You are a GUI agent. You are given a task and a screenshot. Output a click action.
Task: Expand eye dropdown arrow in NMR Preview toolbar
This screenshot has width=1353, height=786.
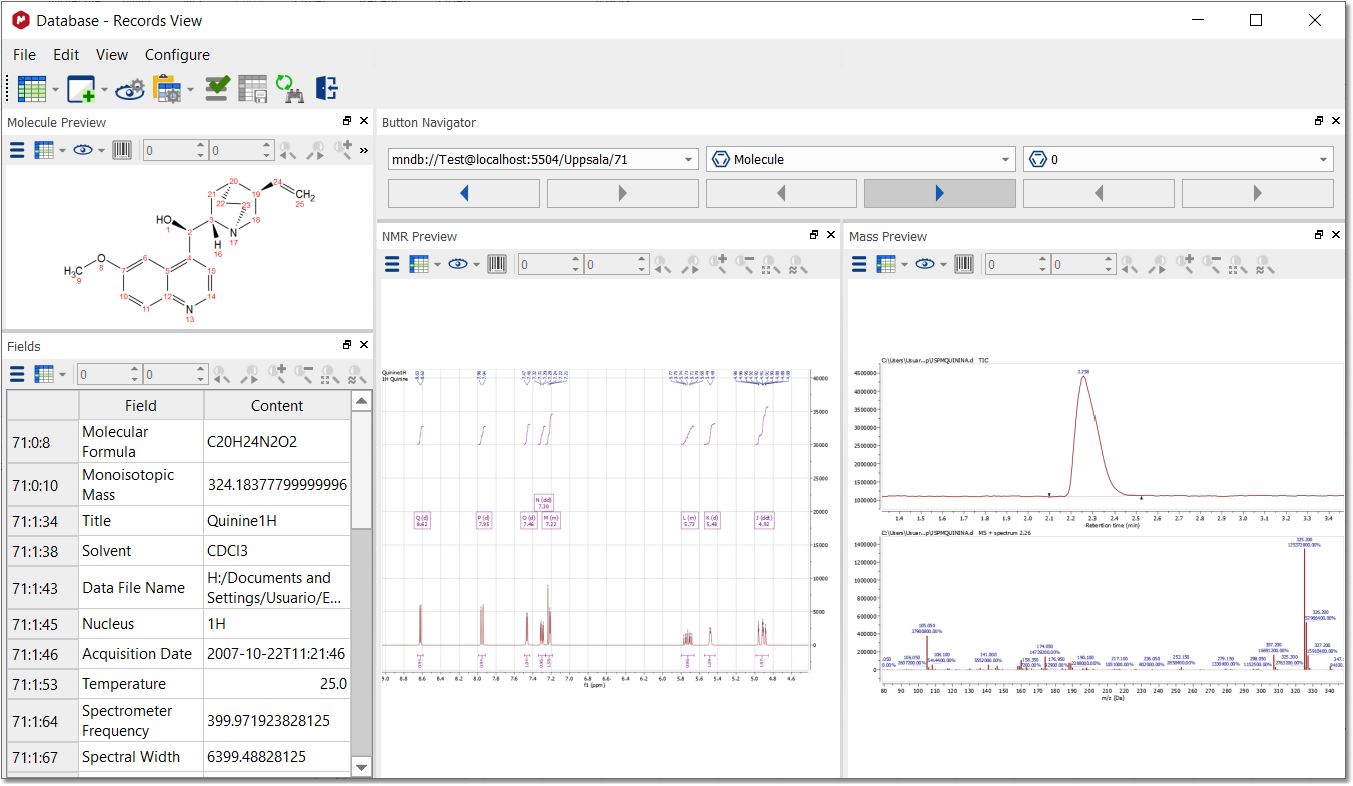coord(476,265)
